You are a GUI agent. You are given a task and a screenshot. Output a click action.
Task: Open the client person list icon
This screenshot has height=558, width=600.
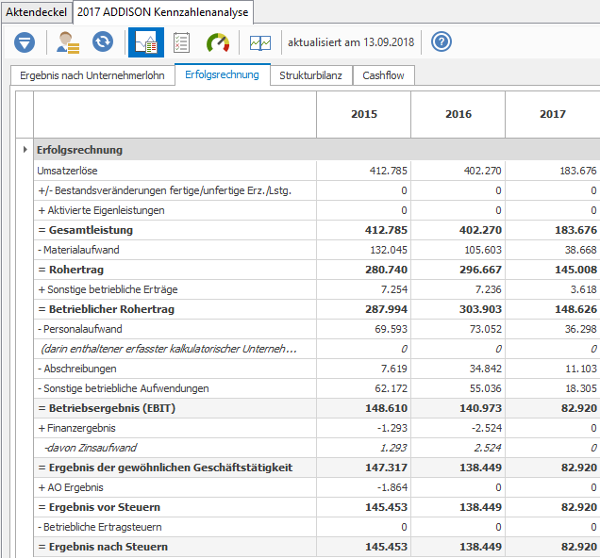(68, 42)
